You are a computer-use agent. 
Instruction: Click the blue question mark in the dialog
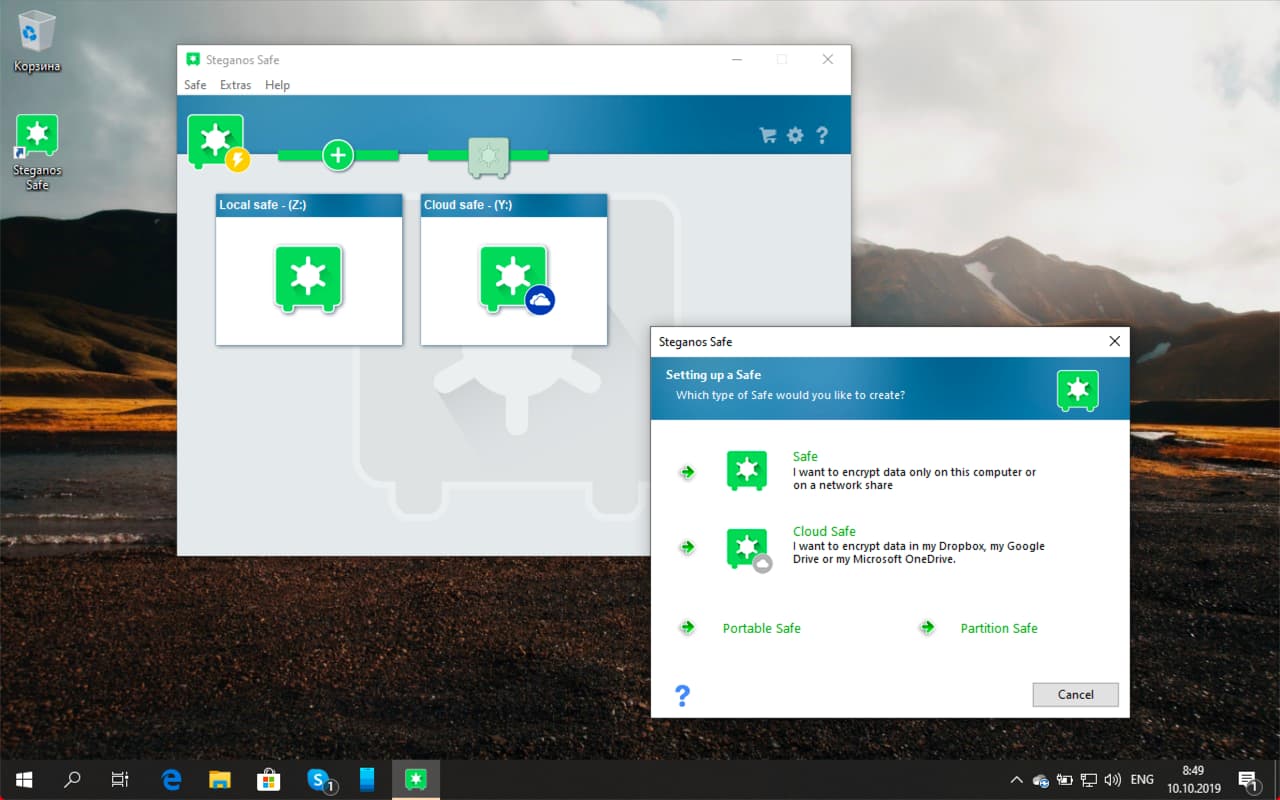(682, 695)
